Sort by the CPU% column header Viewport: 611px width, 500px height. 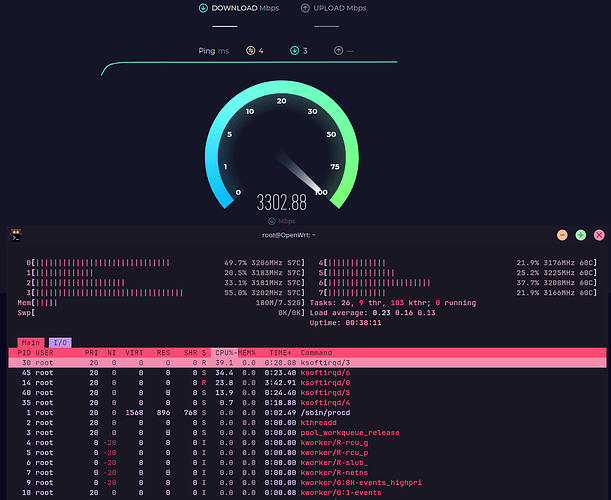[x=224, y=353]
